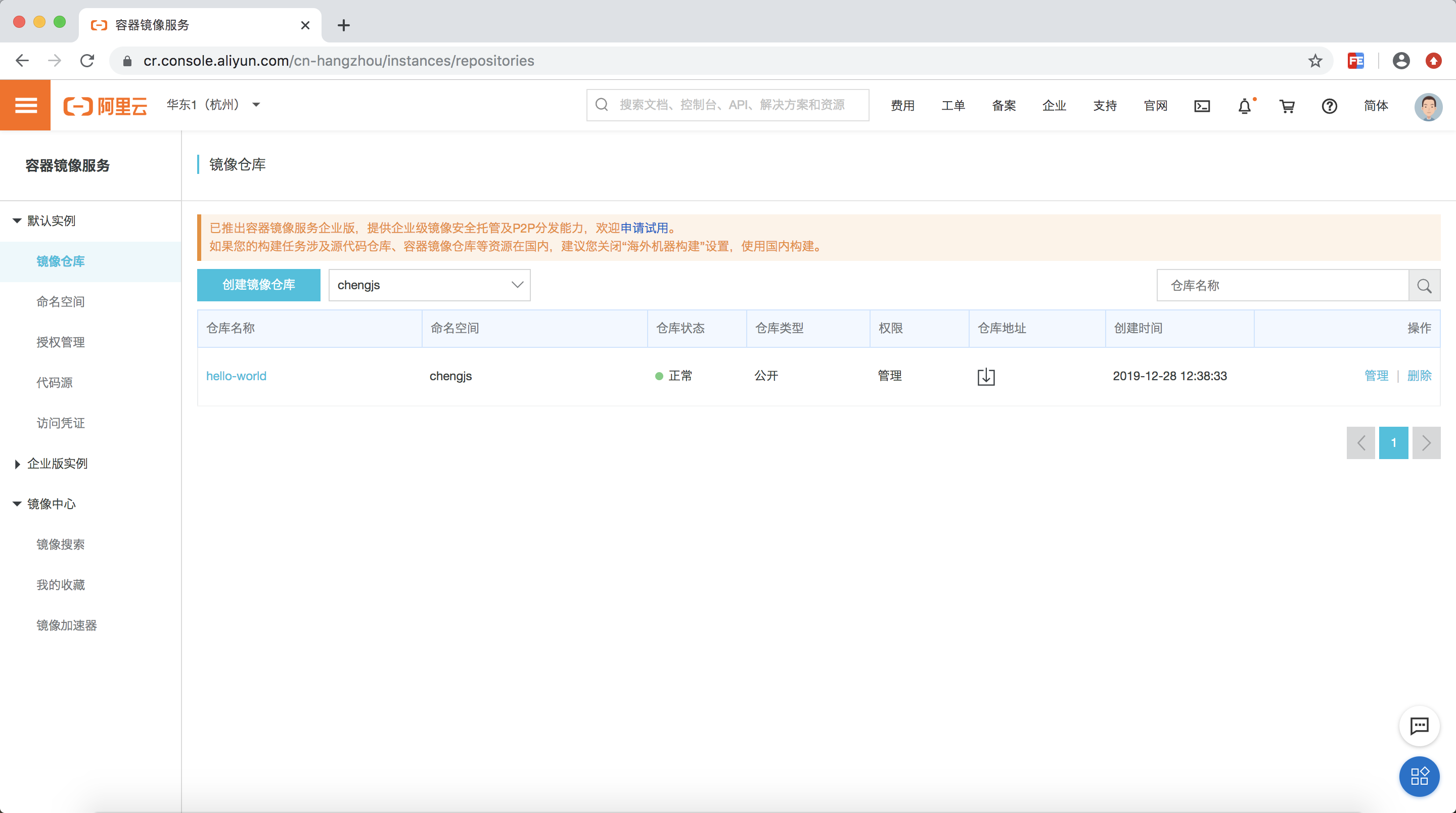Bookmark this page with the star icon

click(x=1314, y=61)
